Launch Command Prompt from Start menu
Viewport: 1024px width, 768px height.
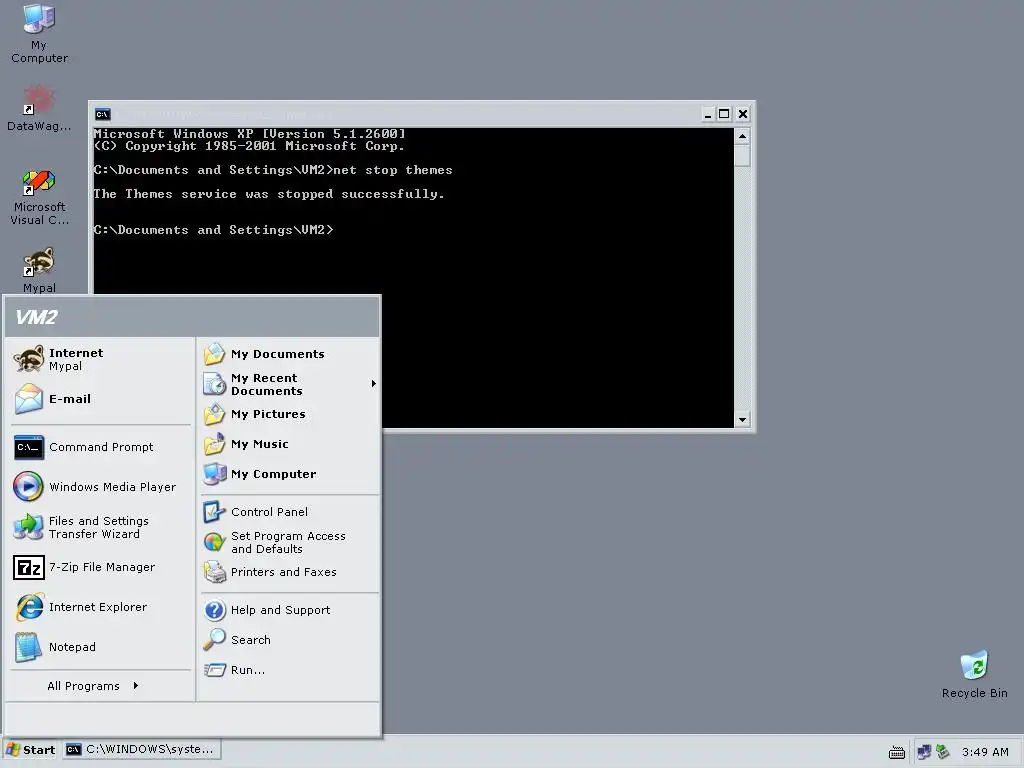click(101, 447)
